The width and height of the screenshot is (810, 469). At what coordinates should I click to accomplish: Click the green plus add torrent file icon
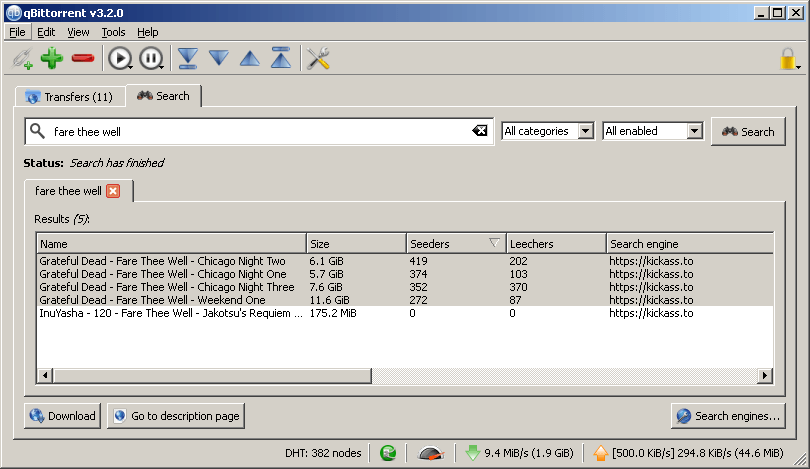[52, 58]
